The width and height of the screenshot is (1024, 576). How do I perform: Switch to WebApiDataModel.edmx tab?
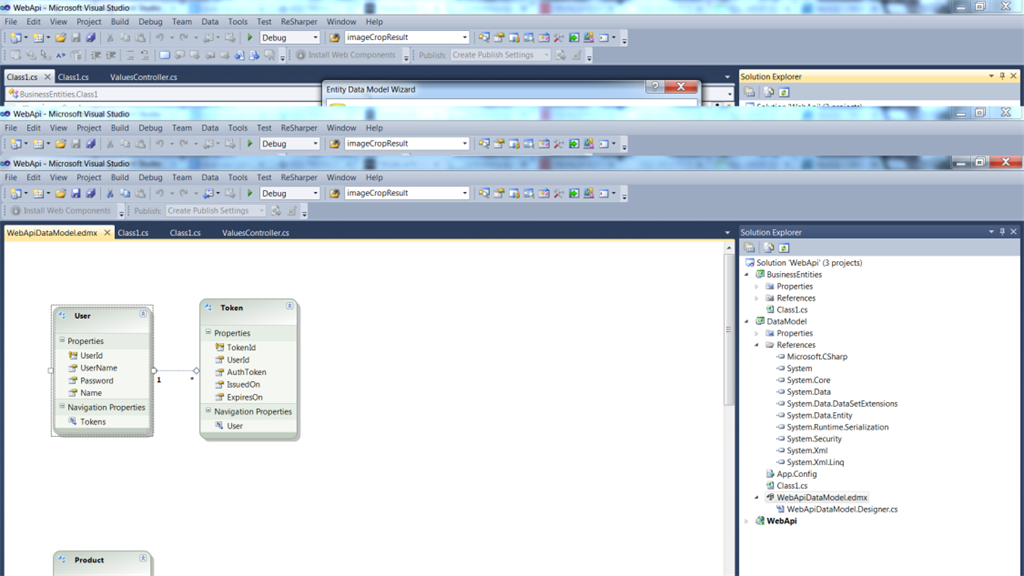(x=52, y=232)
